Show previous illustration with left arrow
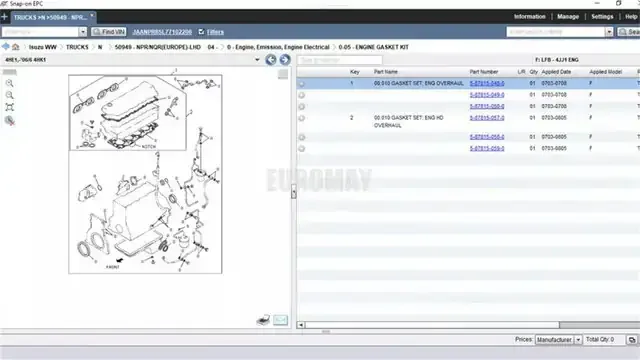This screenshot has width=640, height=360. [x=271, y=60]
